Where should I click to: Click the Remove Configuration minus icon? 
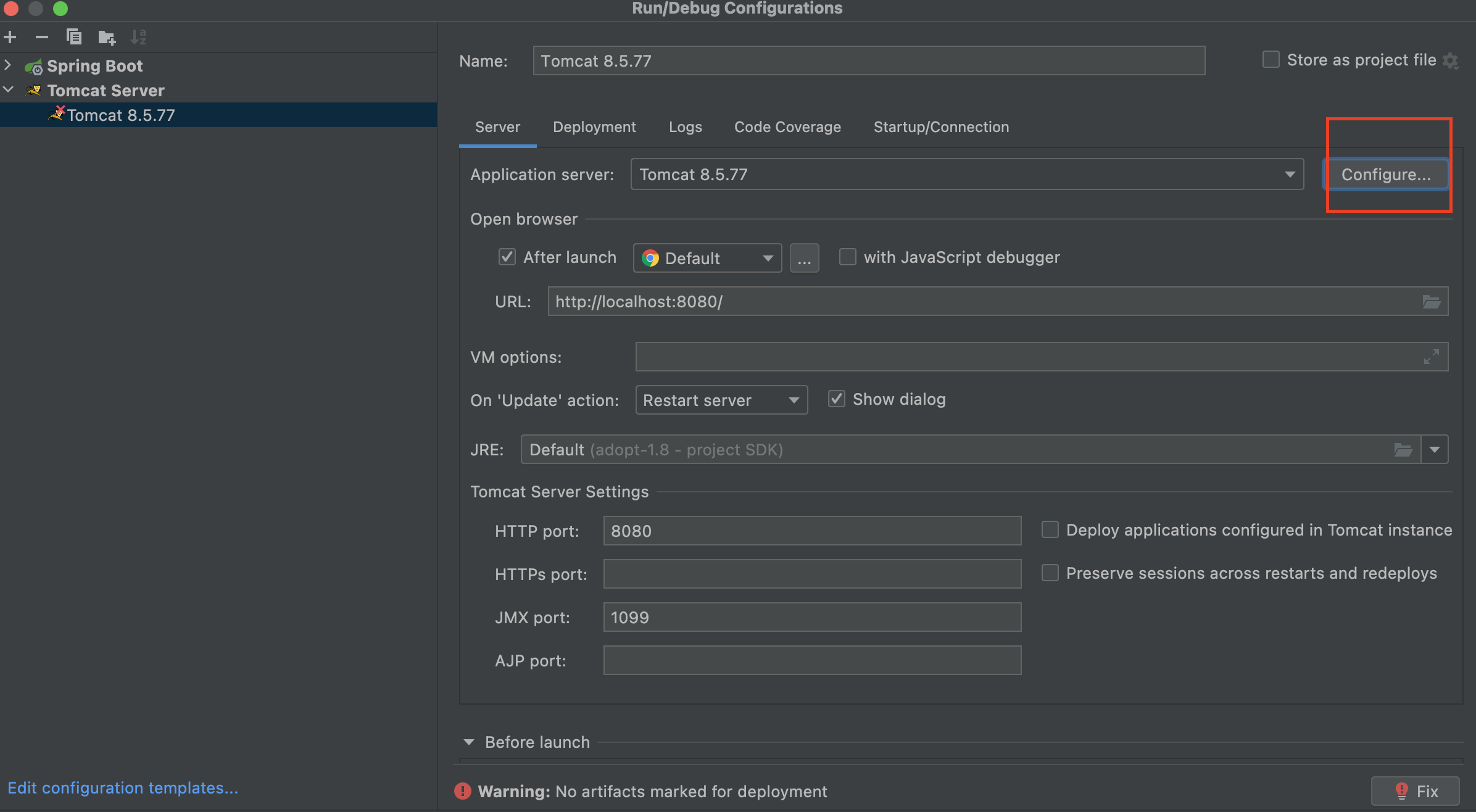click(41, 37)
